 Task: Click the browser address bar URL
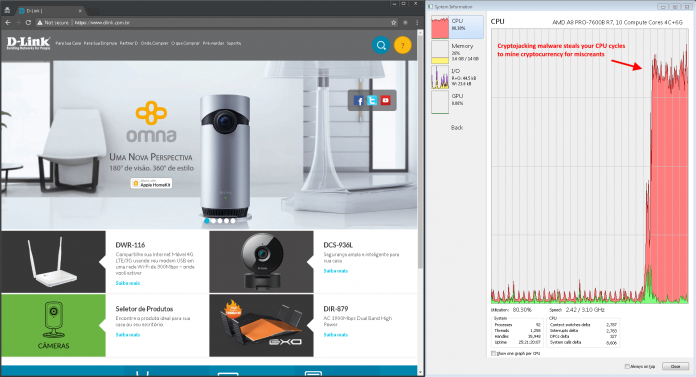point(102,23)
